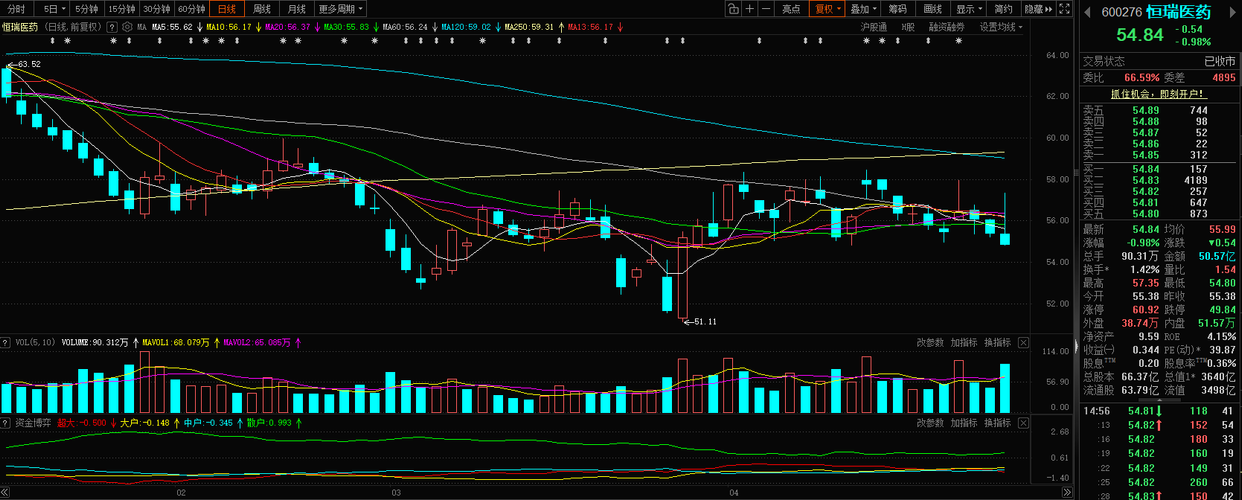Switch to the 分时 intraday tab

click(15, 8)
